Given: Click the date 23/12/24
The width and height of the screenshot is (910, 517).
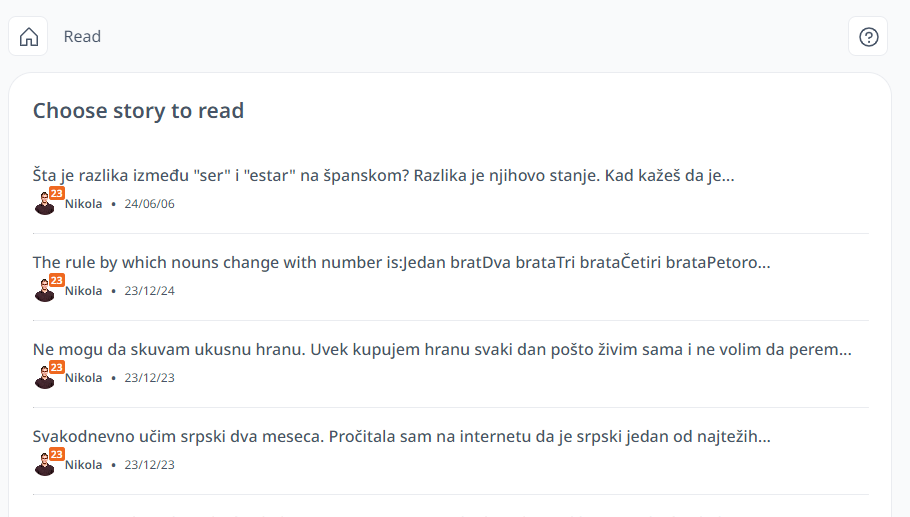Looking at the screenshot, I should point(149,291).
